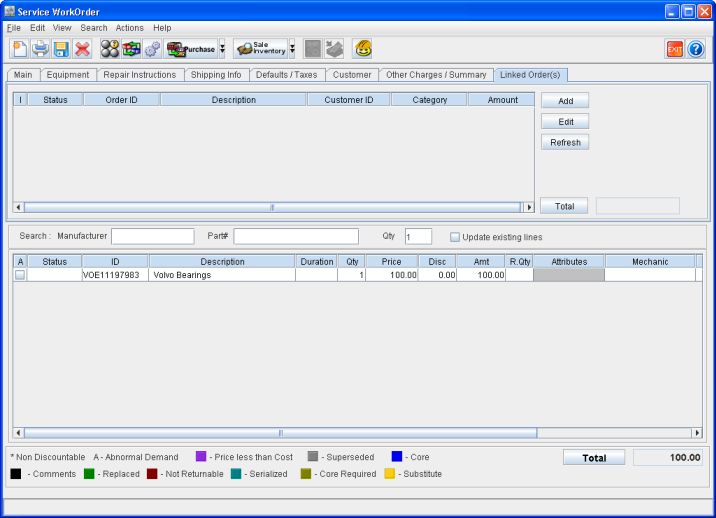The width and height of the screenshot is (716, 518).
Task: Open the Actions menu
Action: point(130,28)
